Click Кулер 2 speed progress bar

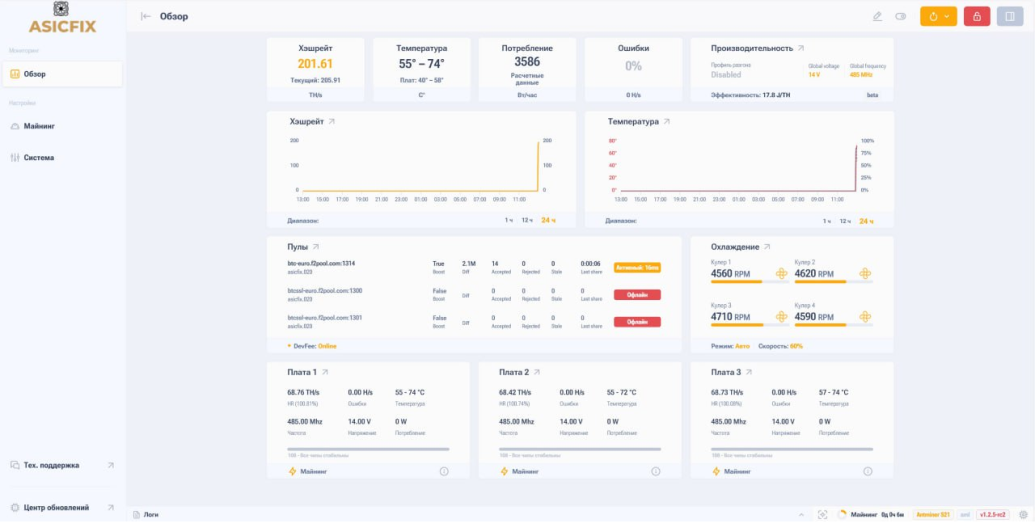(x=834, y=282)
